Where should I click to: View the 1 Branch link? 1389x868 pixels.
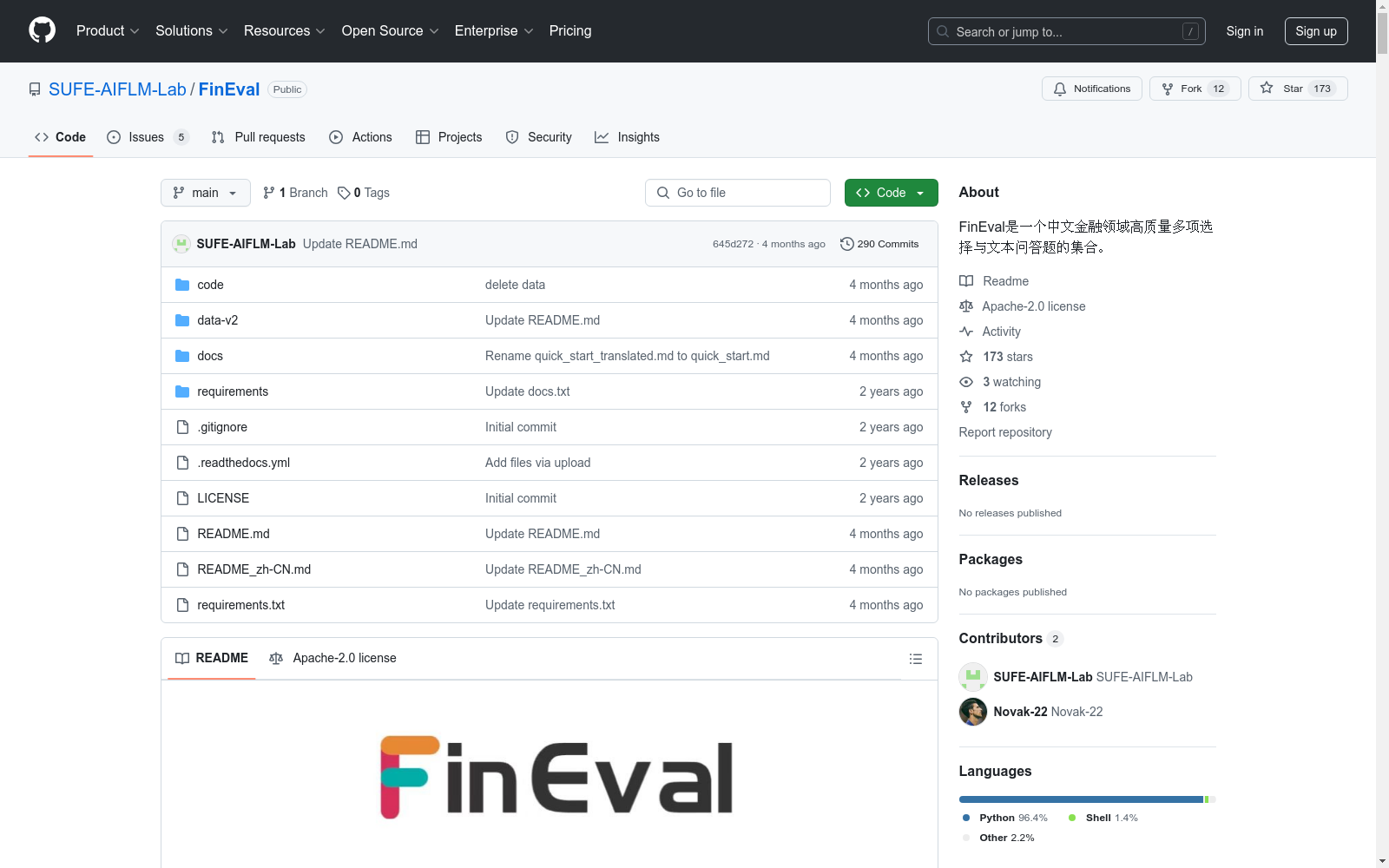295,193
